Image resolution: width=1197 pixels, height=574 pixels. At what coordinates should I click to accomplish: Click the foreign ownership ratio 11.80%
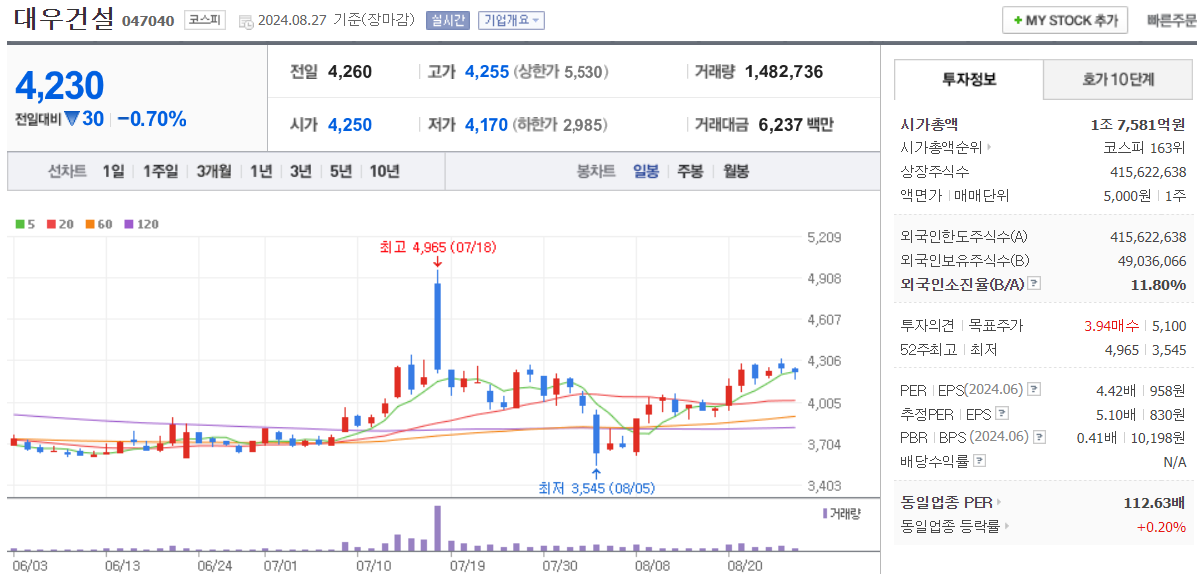[x=1159, y=285]
